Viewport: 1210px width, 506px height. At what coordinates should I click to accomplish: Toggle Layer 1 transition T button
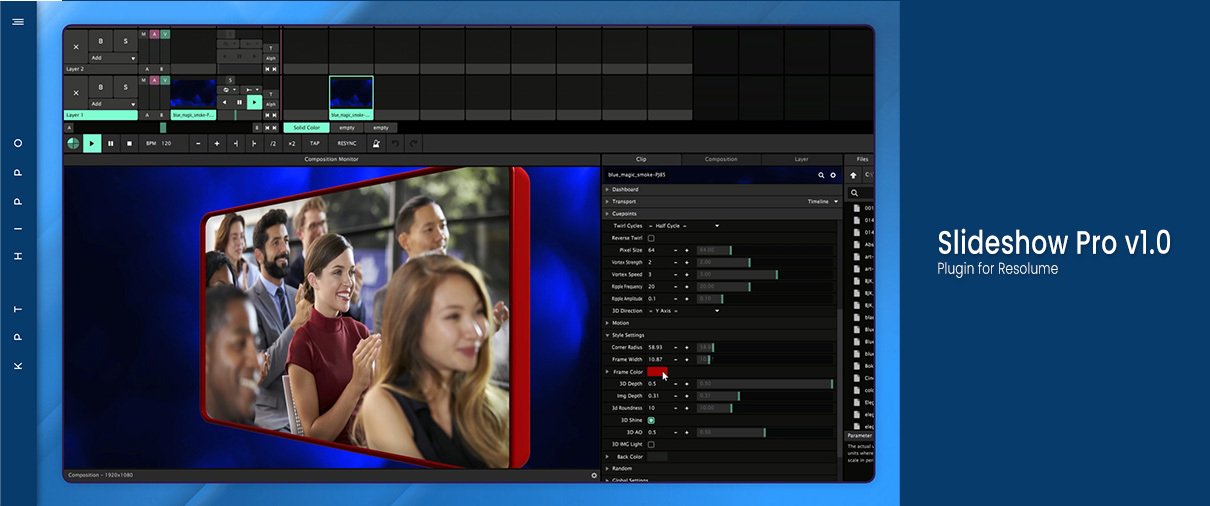pos(271,94)
